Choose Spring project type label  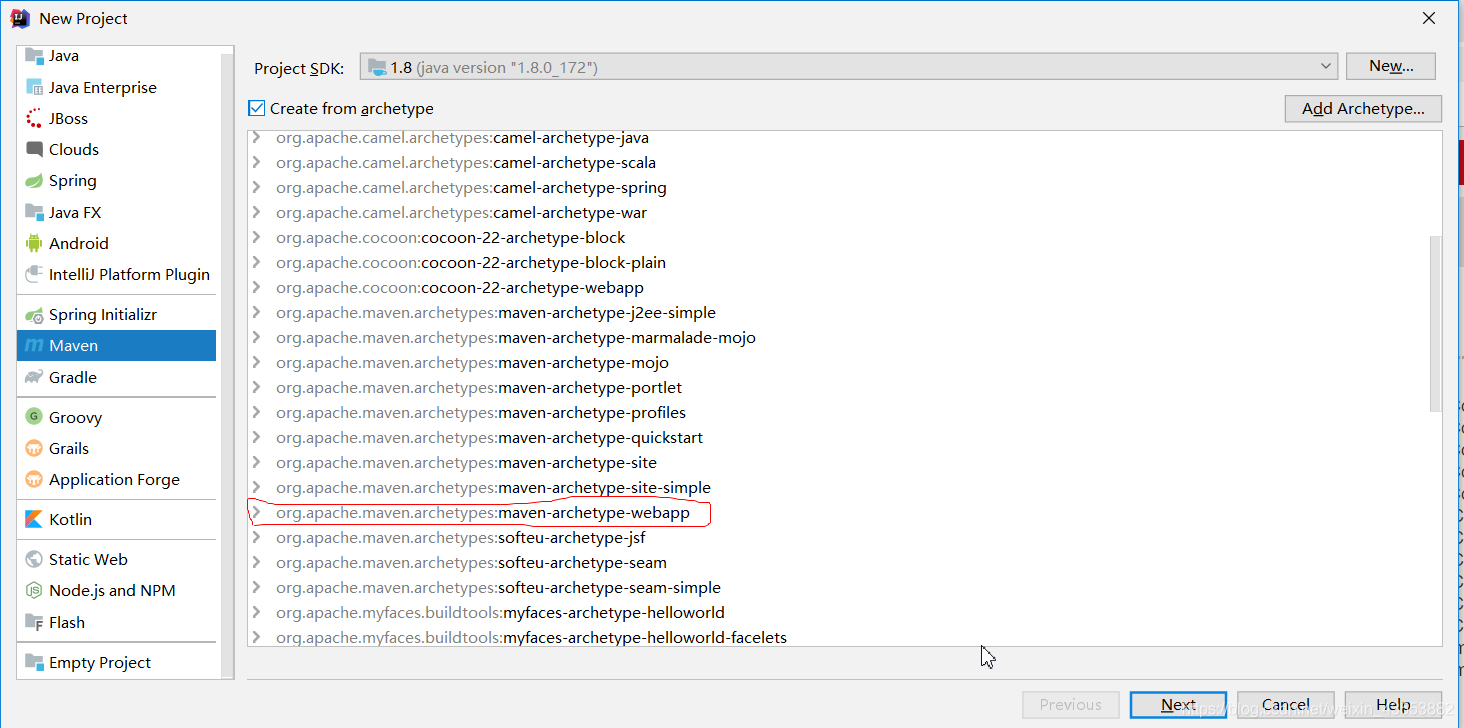coord(73,181)
